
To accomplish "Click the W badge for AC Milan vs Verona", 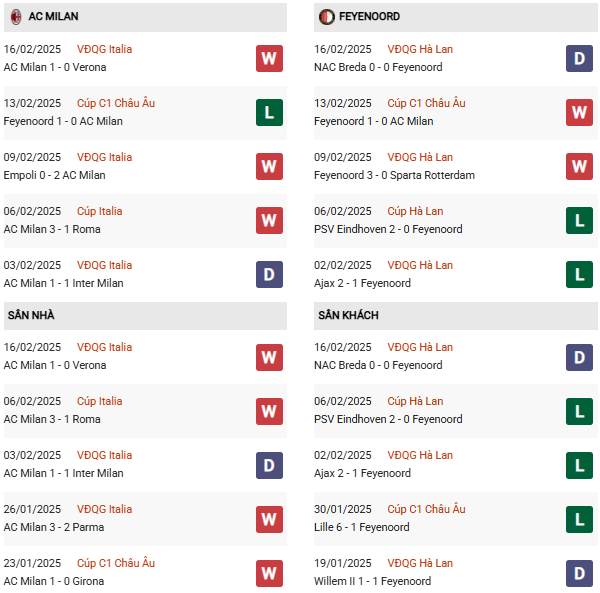I will (269, 58).
